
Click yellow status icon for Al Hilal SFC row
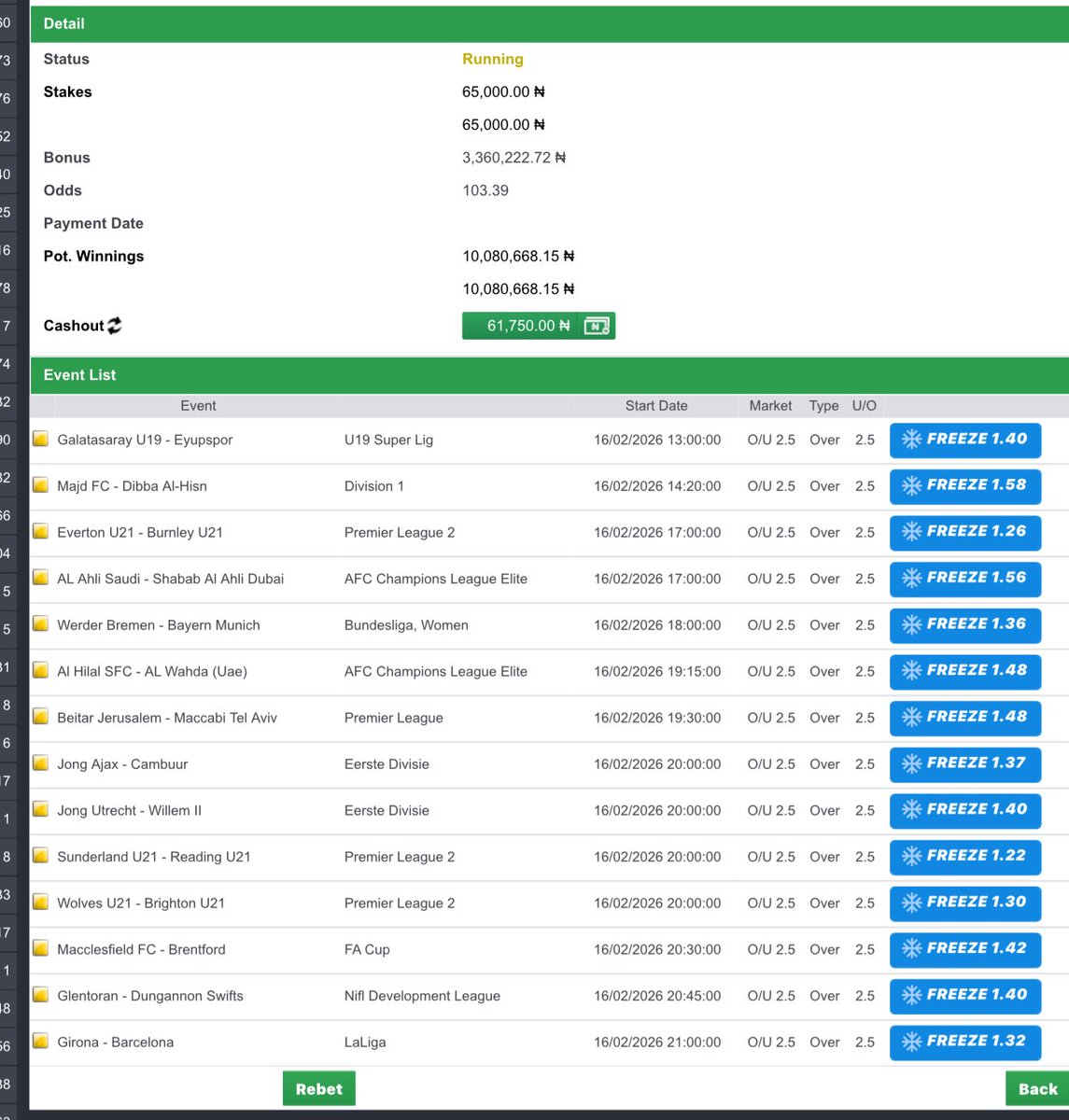(41, 670)
